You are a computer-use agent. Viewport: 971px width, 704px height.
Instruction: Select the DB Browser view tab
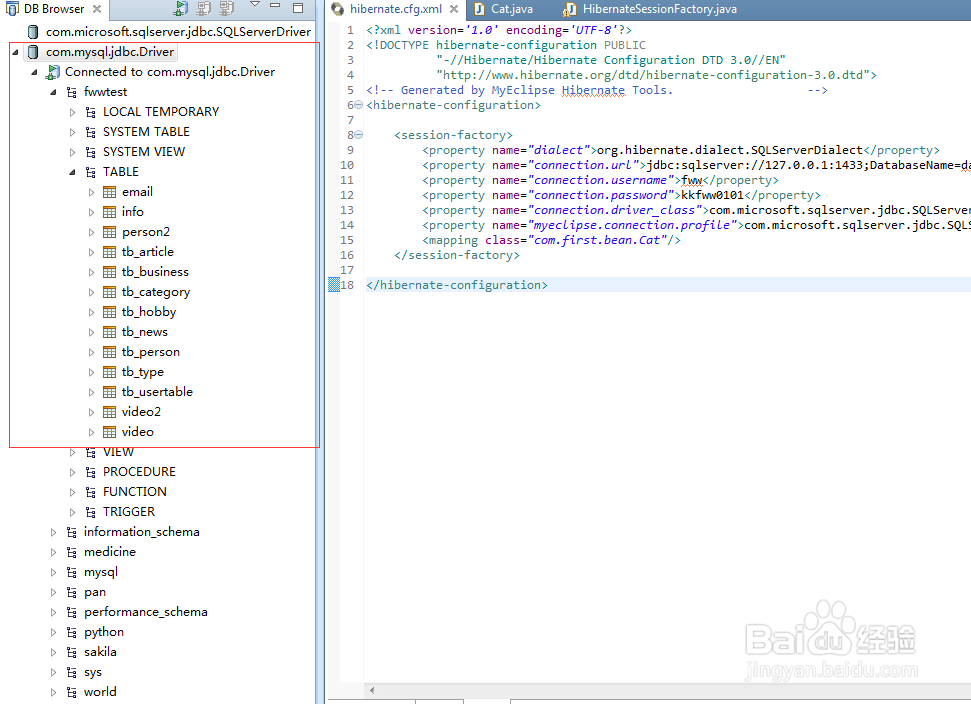pos(54,9)
